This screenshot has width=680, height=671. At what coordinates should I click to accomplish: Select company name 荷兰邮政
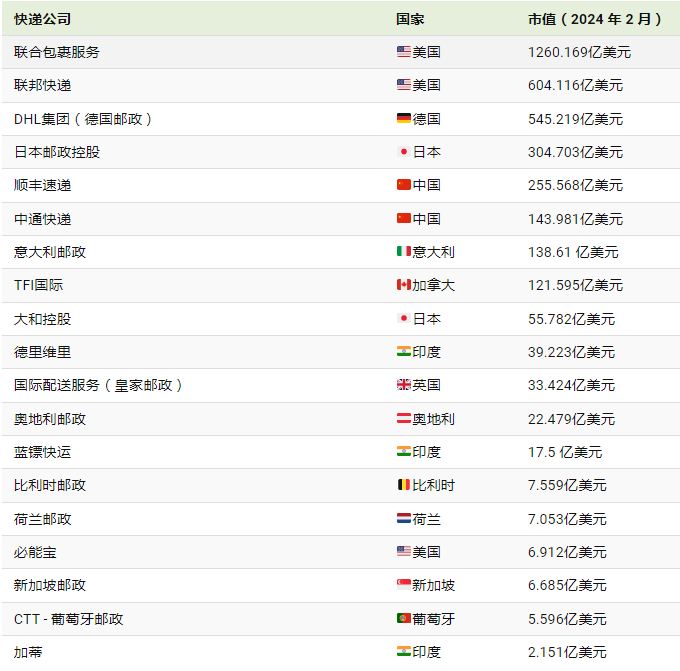[x=42, y=519]
